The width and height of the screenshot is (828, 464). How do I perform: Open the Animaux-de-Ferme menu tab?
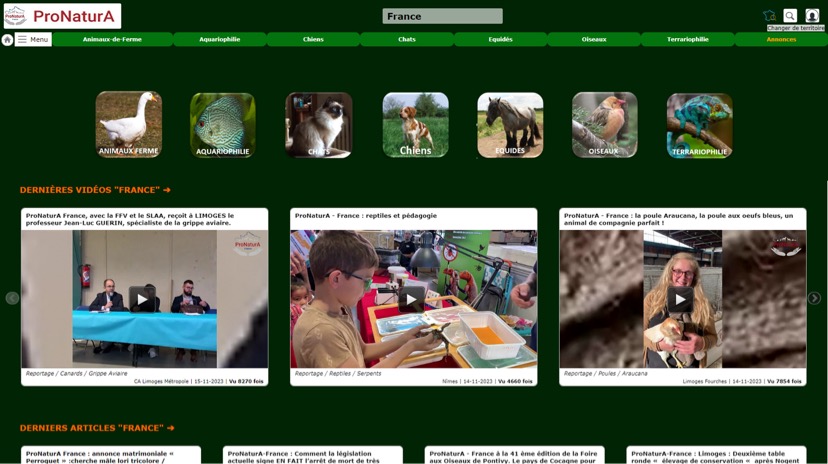tap(112, 40)
